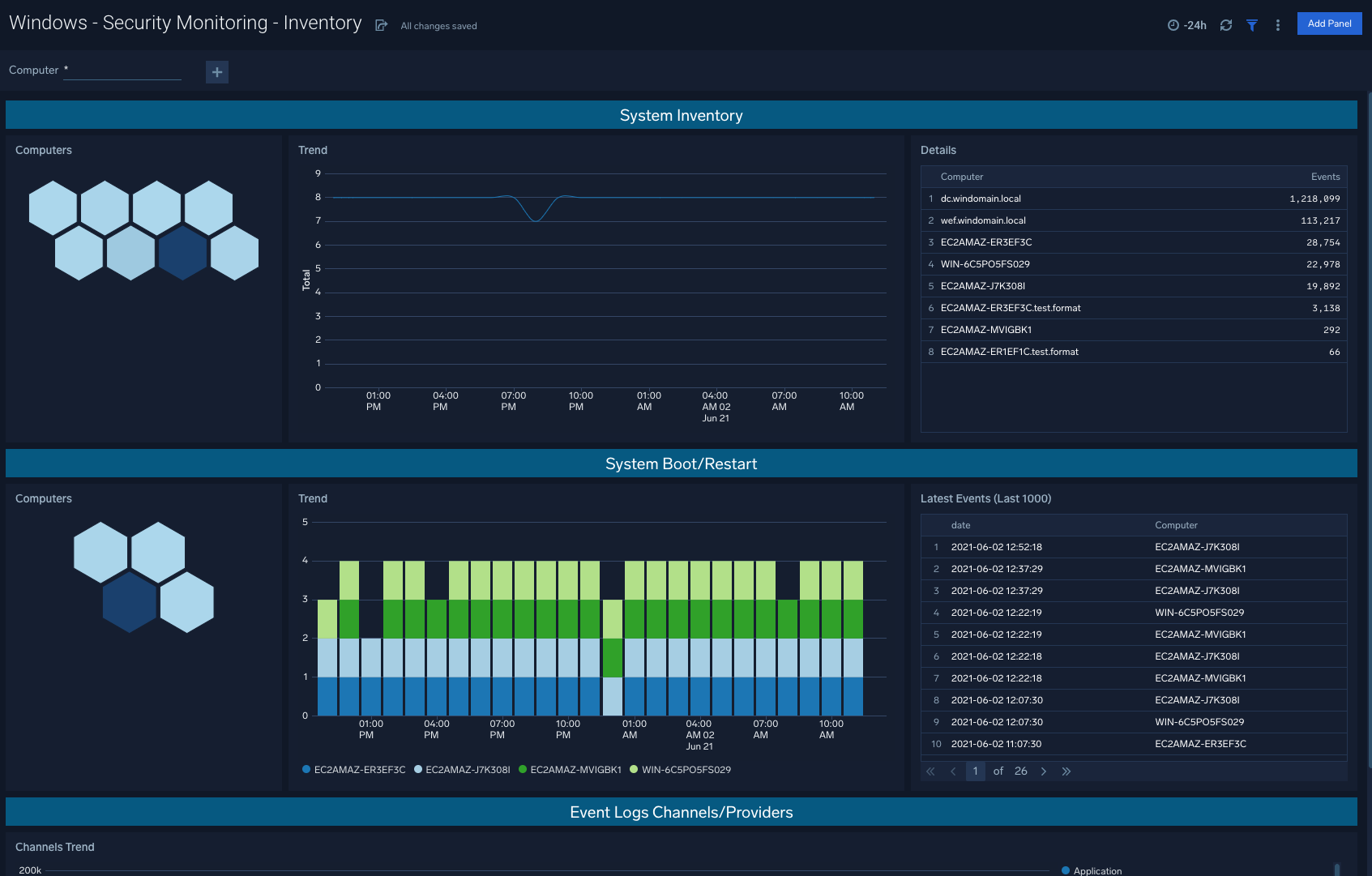Viewport: 1372px width, 876px height.
Task: Select page number 1 in pagination
Action: tap(976, 771)
